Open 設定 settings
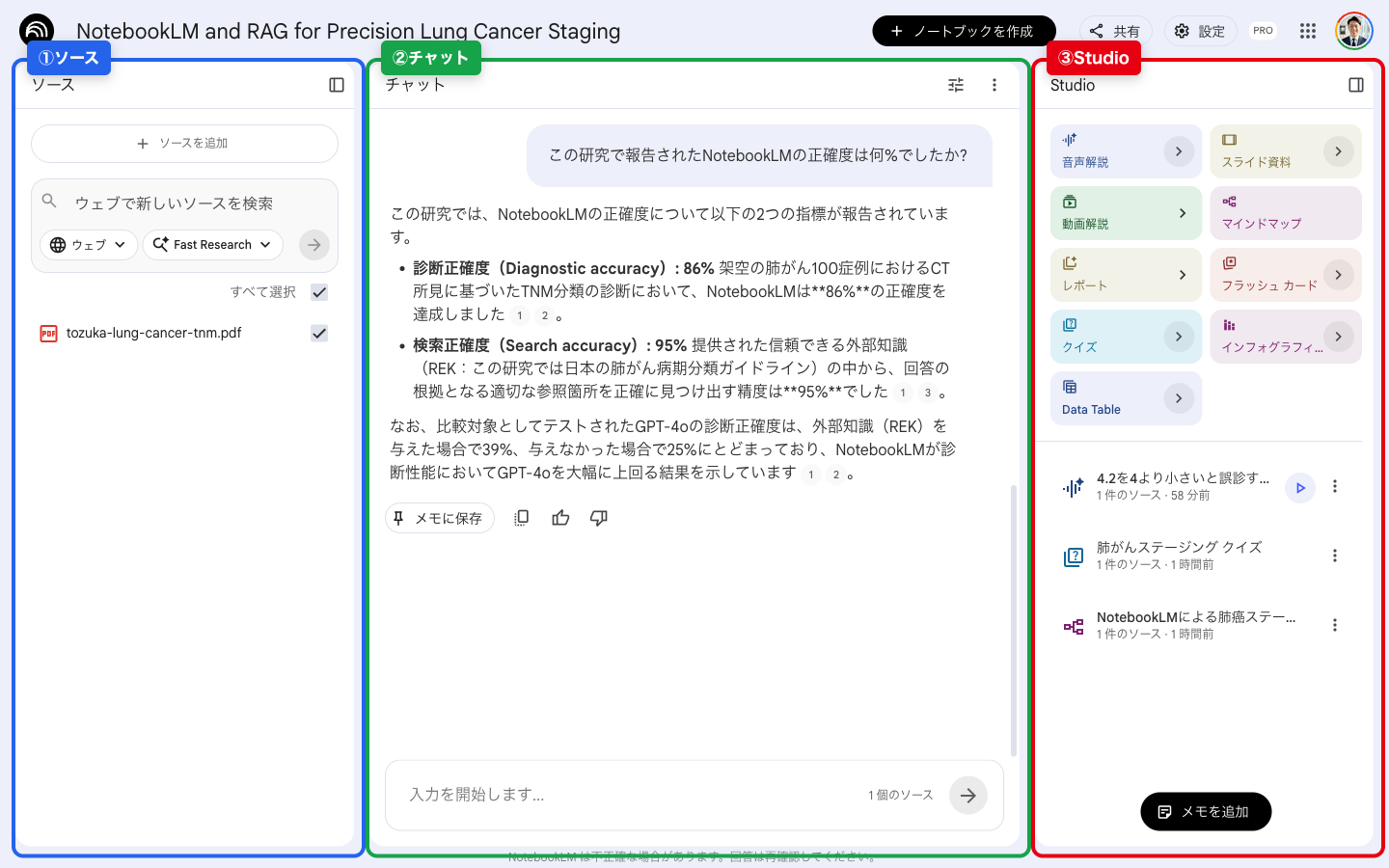 coord(1200,31)
